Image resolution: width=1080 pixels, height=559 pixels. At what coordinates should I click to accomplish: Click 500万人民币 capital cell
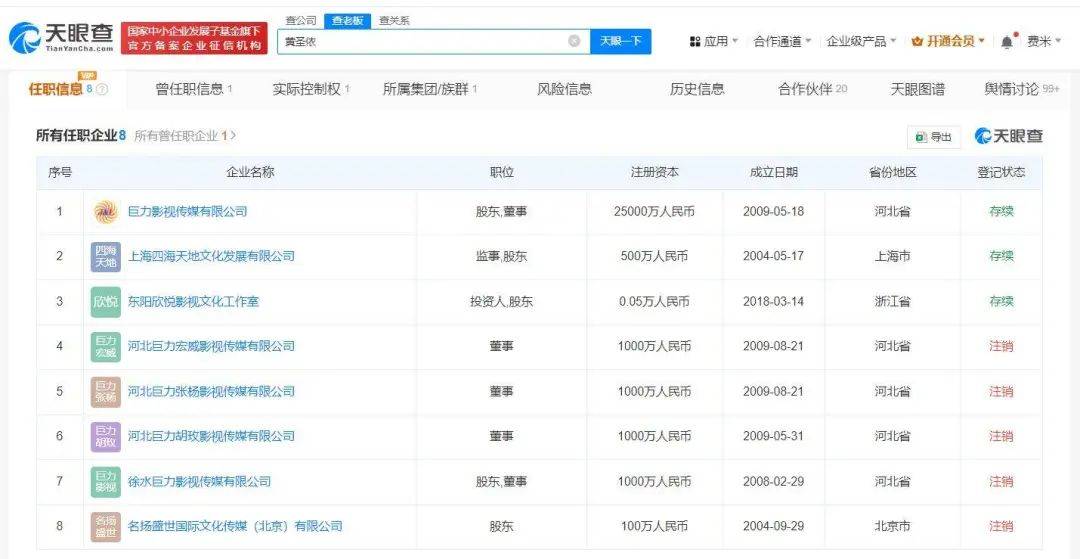[654, 256]
